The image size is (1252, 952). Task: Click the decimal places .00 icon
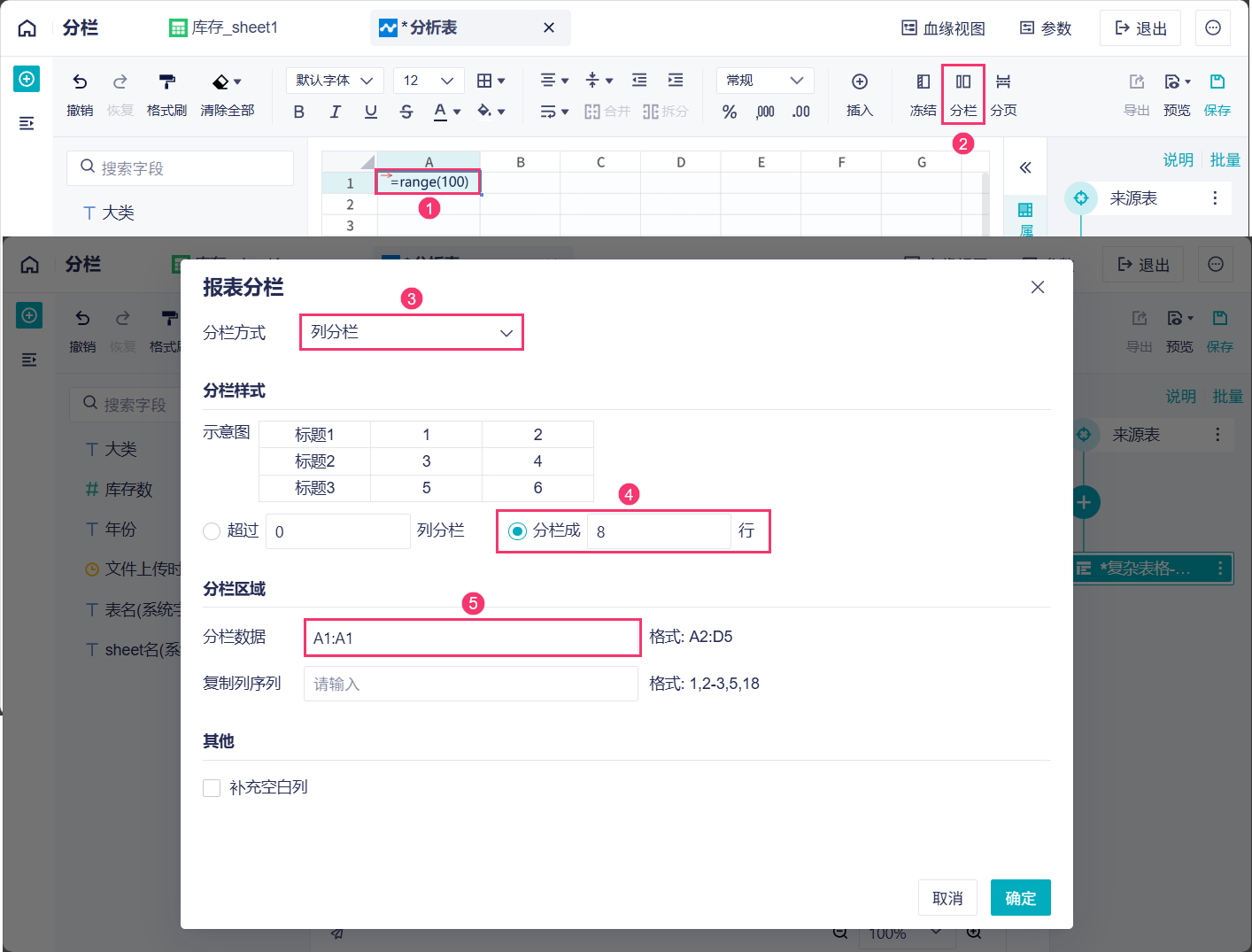click(x=801, y=112)
